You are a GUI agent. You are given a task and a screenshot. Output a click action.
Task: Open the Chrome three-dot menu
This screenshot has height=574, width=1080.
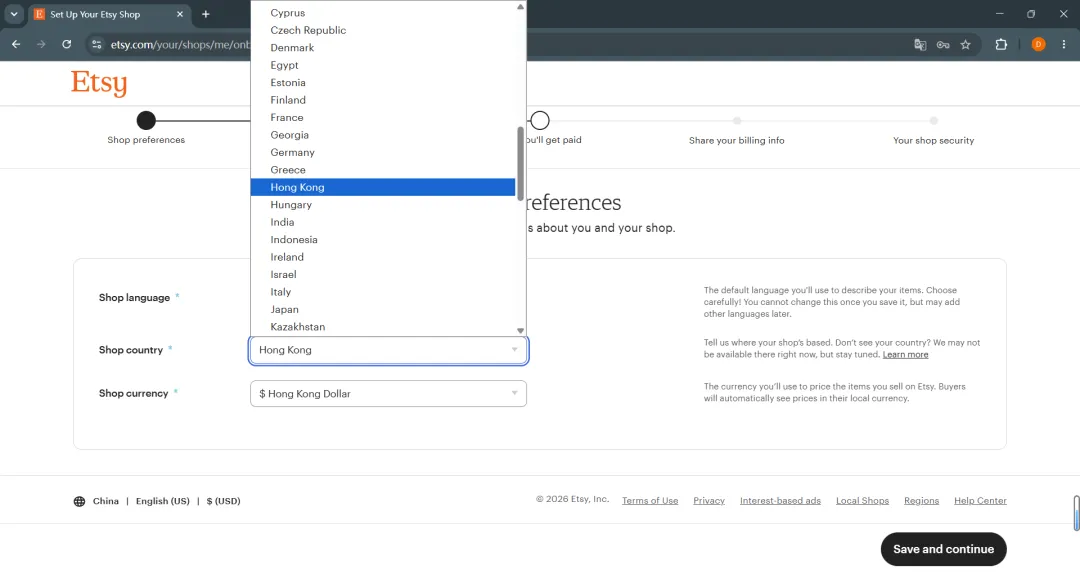(1064, 44)
